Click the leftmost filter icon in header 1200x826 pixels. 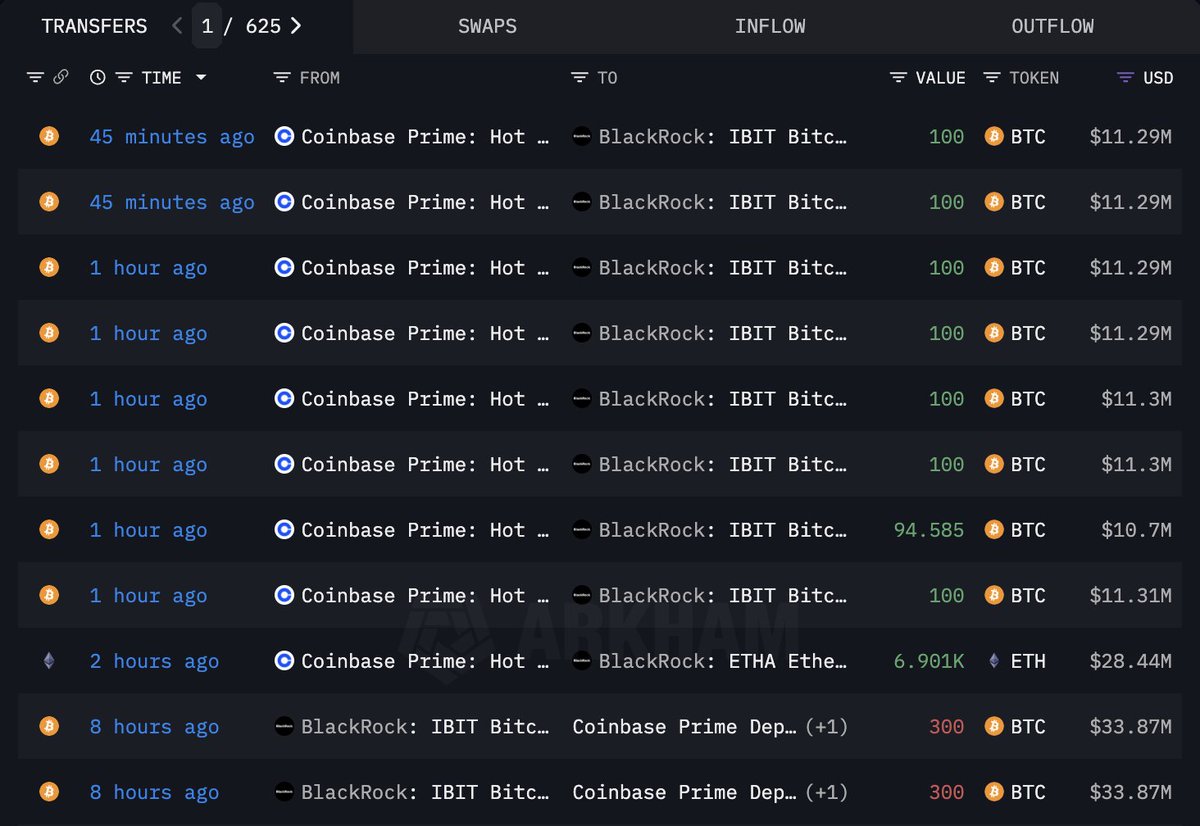pyautogui.click(x=35, y=77)
